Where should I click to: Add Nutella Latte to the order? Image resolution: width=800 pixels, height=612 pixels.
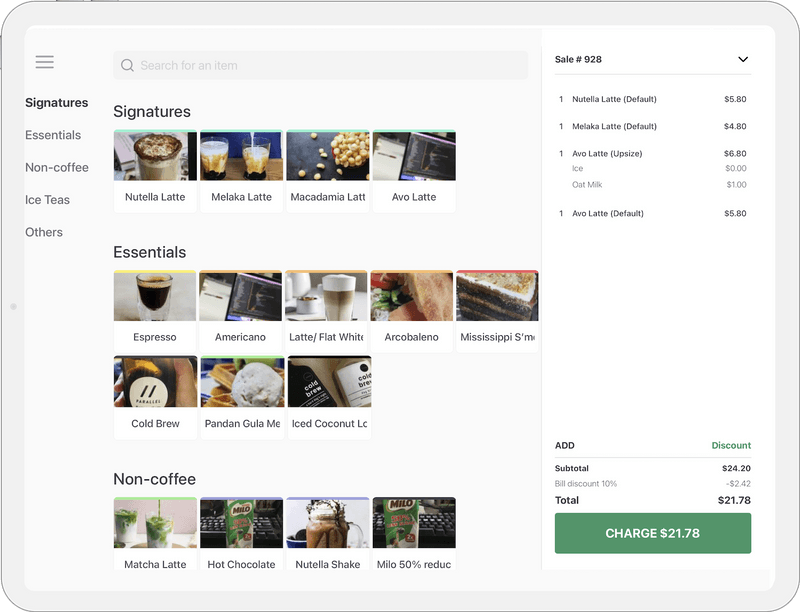[154, 168]
